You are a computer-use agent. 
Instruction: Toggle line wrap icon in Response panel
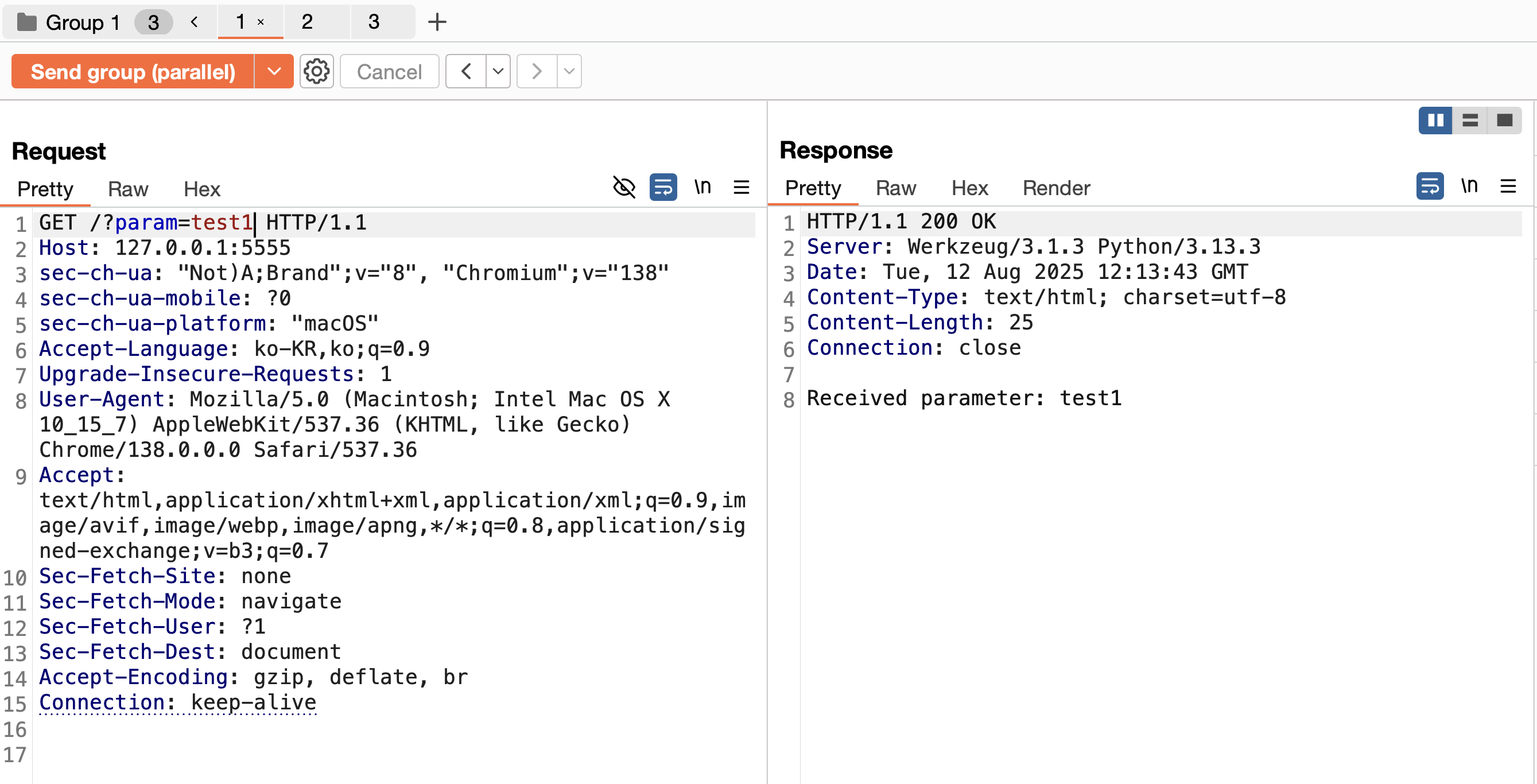pyautogui.click(x=1430, y=186)
